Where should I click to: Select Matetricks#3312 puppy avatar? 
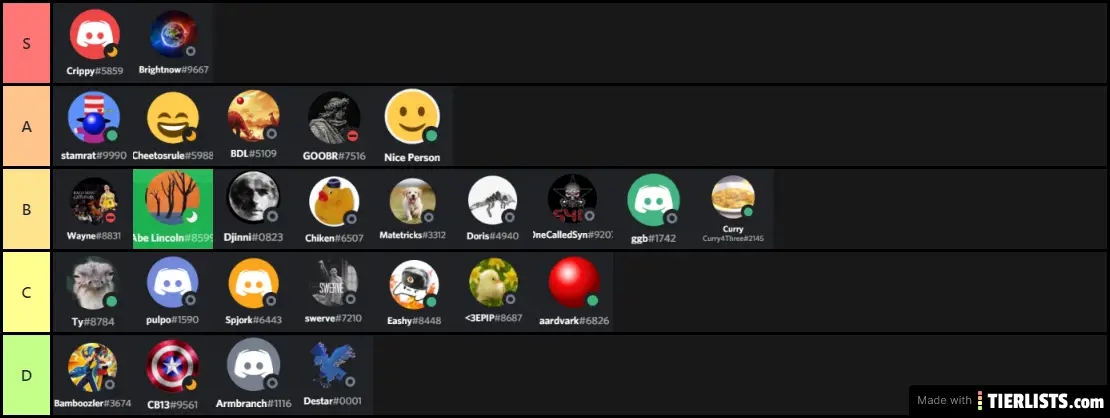[x=412, y=201]
